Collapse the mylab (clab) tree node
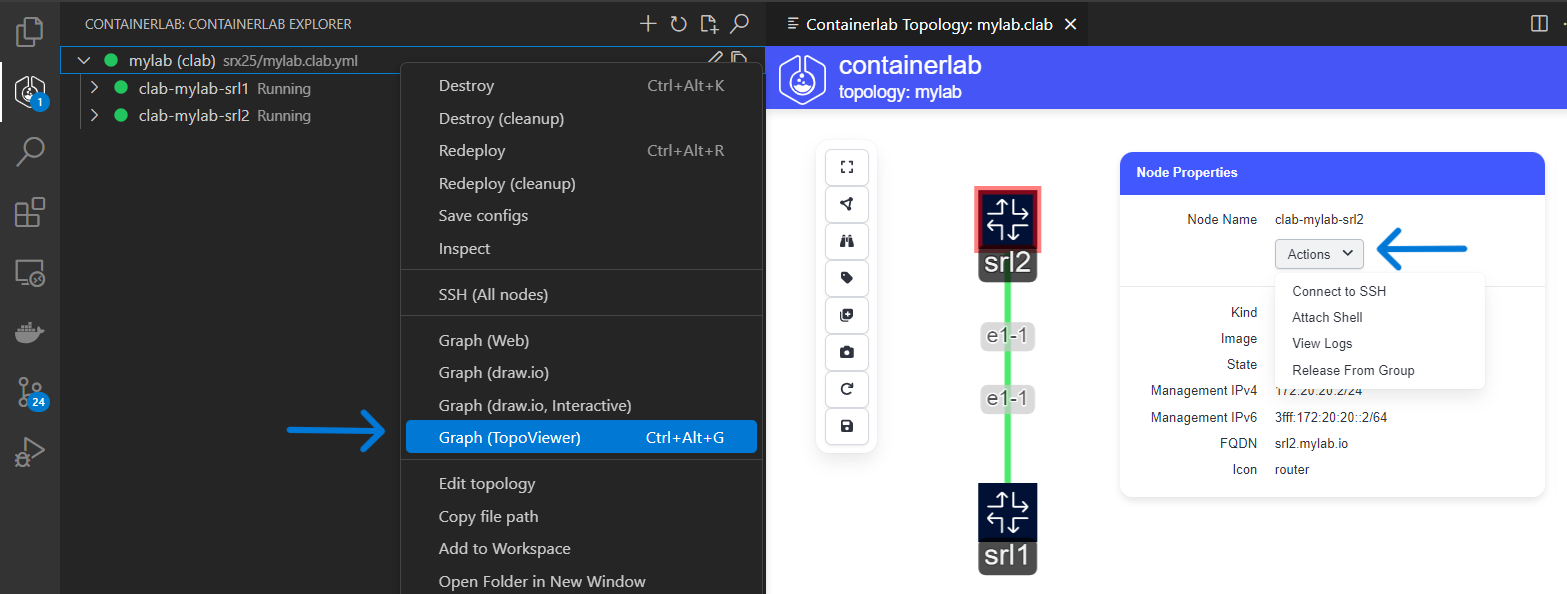The image size is (1567, 594). point(84,61)
